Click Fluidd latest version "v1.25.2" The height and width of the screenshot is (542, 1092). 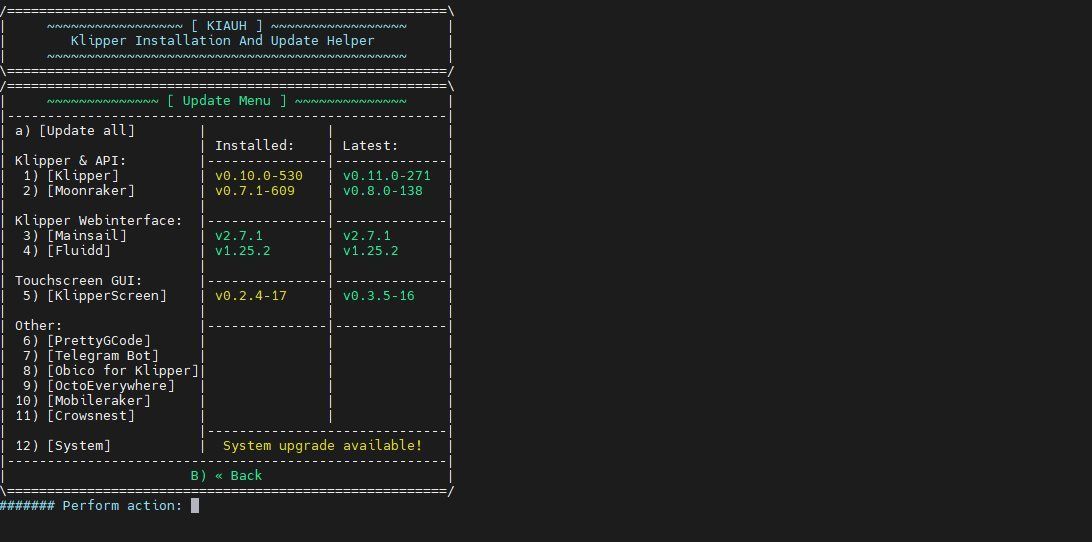(370, 251)
